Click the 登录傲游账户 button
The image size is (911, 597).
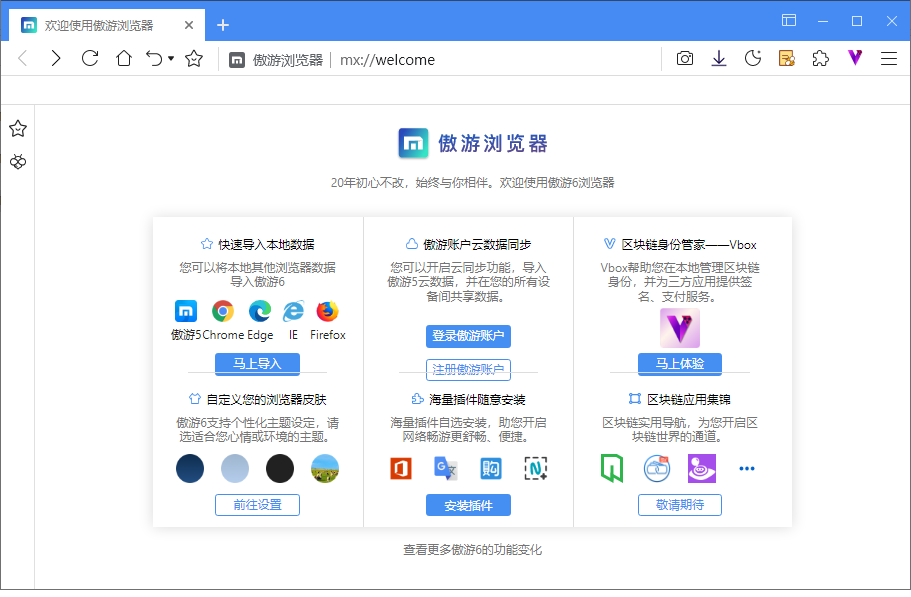click(468, 336)
